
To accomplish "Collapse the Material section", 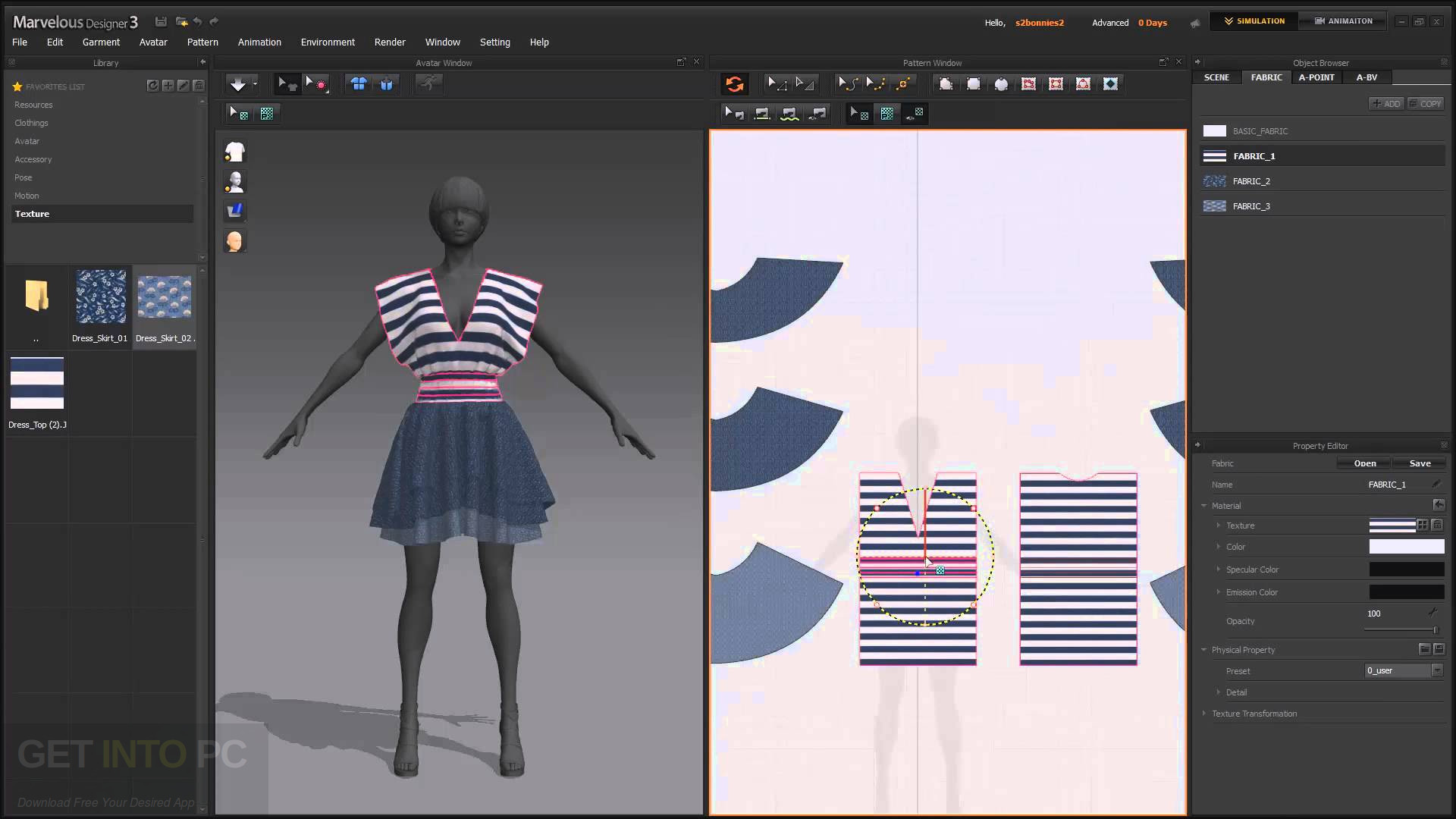I will tap(1203, 506).
